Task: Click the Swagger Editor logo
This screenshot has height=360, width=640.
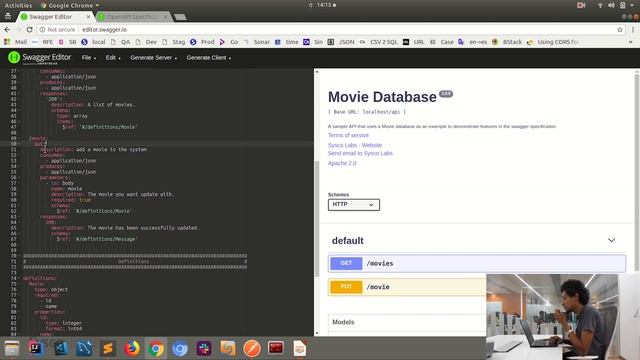Action: tap(40, 58)
